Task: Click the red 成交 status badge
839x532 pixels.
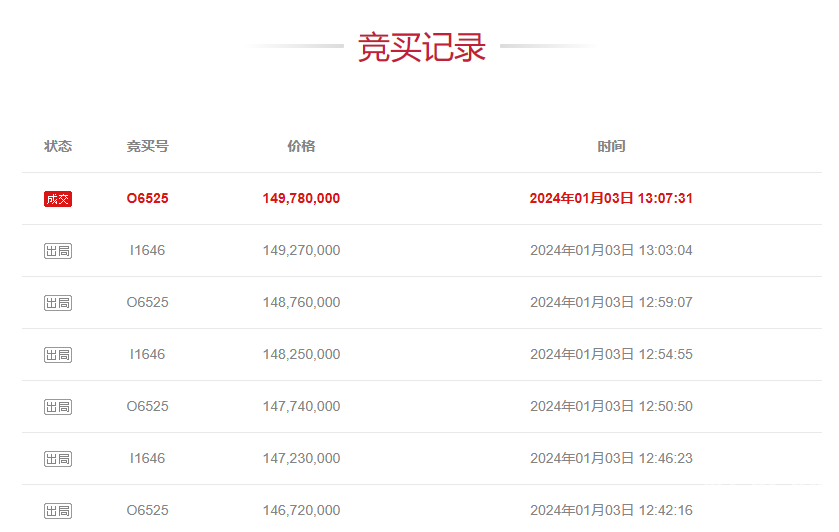Action: [58, 199]
